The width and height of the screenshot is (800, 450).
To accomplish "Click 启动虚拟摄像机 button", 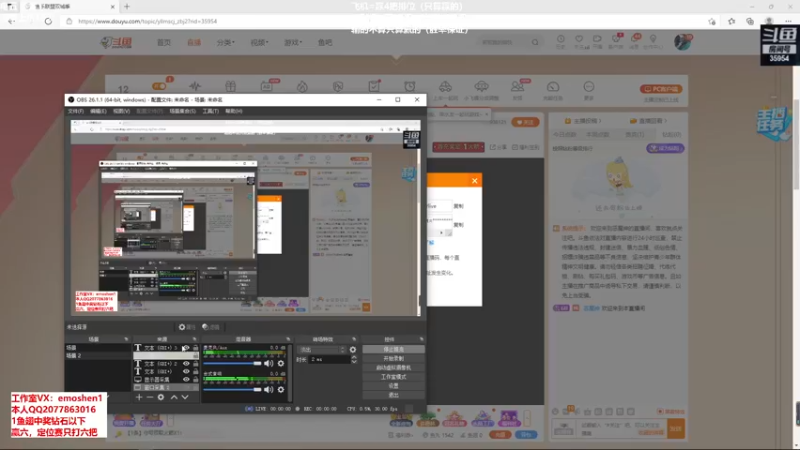I will (393, 368).
